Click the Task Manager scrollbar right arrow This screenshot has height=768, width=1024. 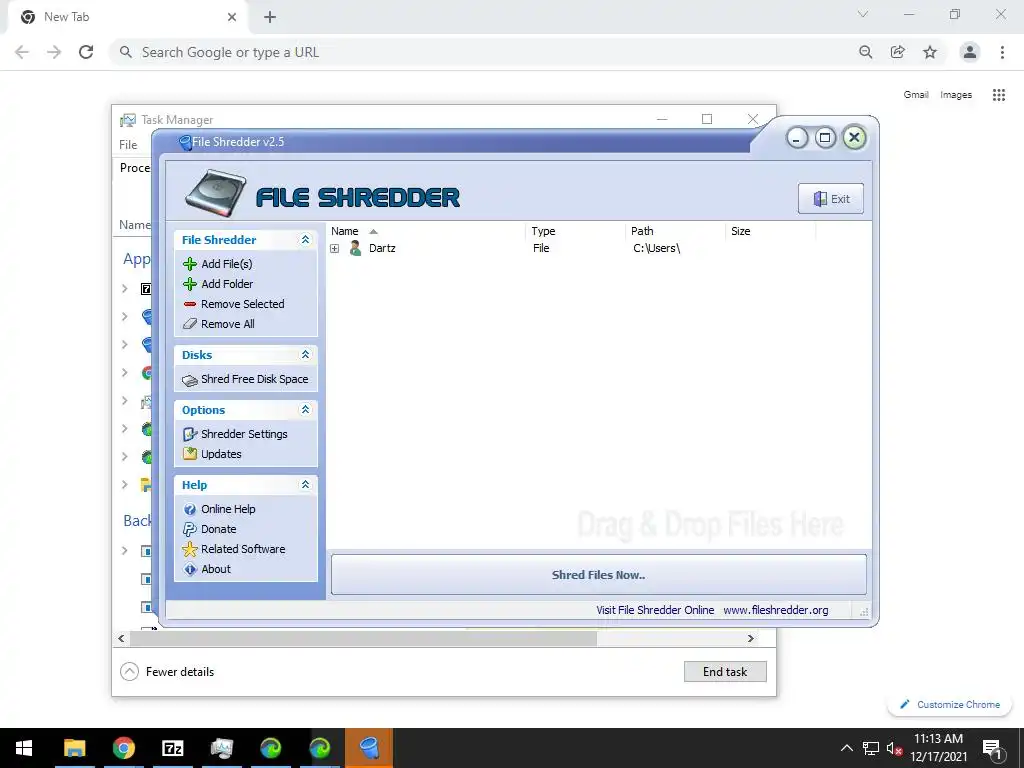coord(751,638)
